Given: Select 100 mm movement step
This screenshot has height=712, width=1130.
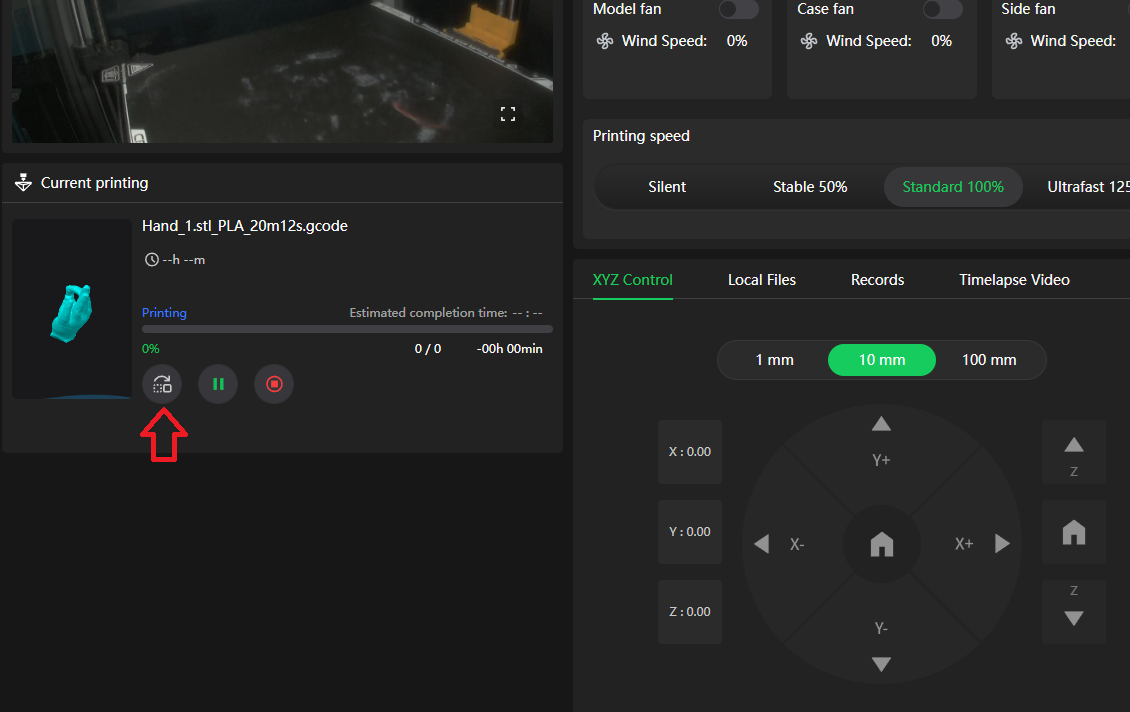Looking at the screenshot, I should [x=988, y=360].
